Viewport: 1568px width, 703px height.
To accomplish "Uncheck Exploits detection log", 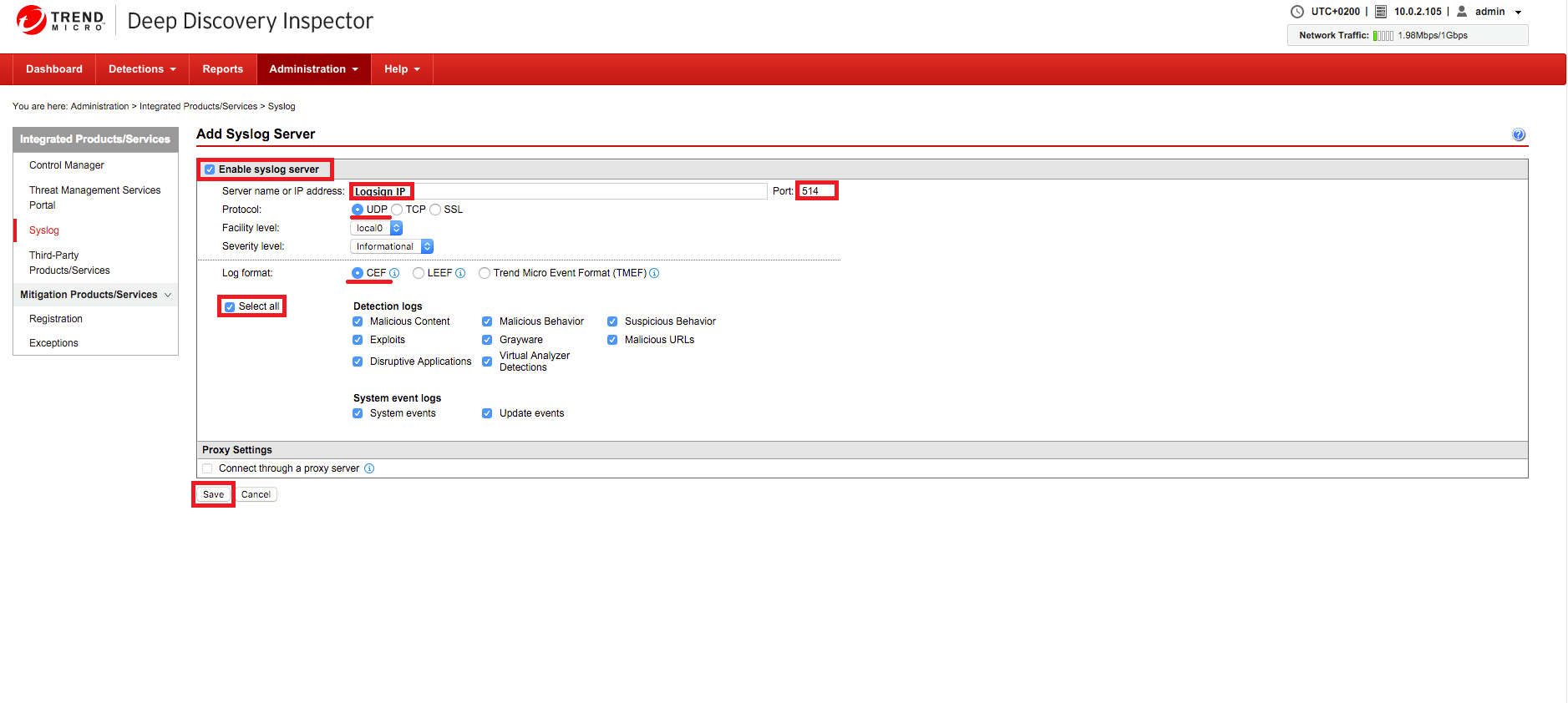I will [358, 340].
